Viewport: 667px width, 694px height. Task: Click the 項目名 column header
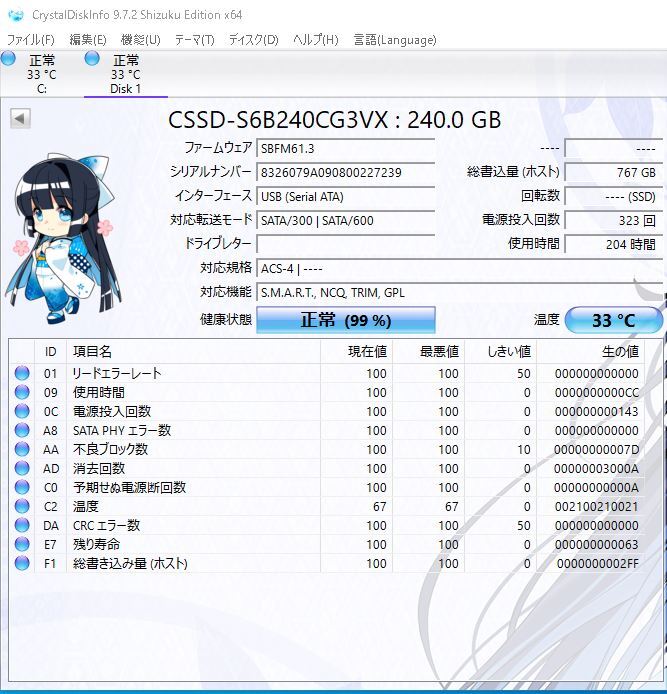pos(193,351)
